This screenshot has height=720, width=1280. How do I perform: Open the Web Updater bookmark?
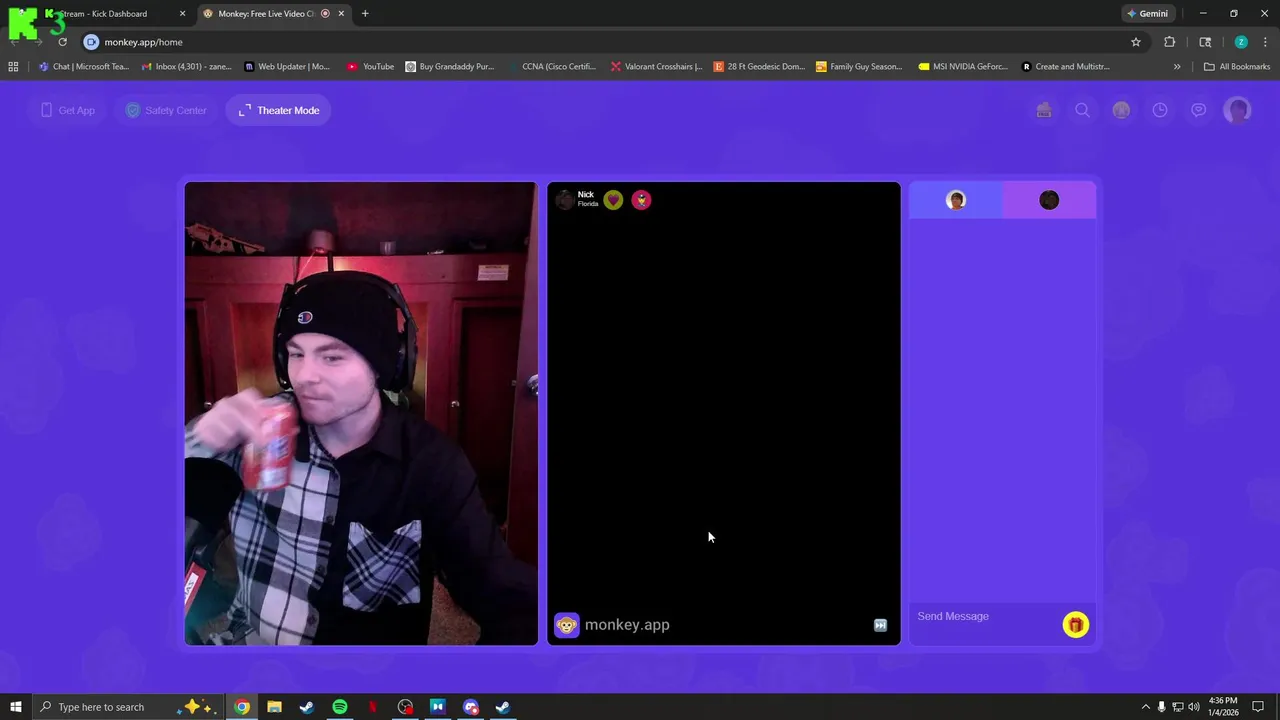(287, 67)
